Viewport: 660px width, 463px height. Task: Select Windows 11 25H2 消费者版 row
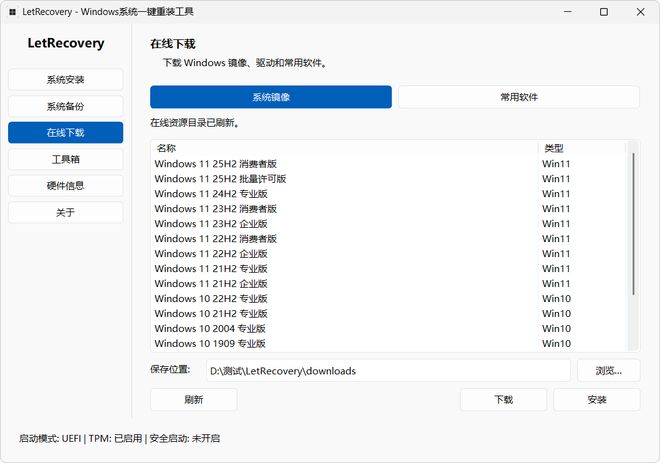click(x=389, y=164)
